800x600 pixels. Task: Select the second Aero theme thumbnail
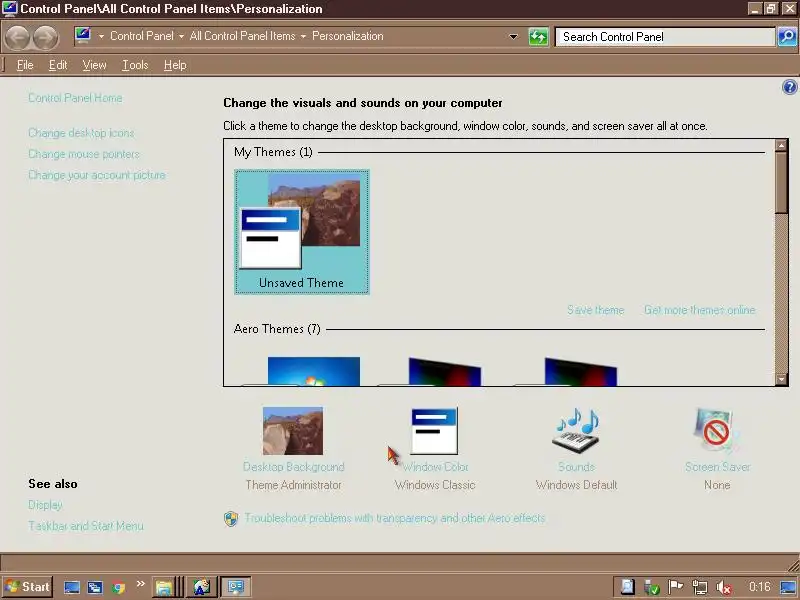(444, 371)
